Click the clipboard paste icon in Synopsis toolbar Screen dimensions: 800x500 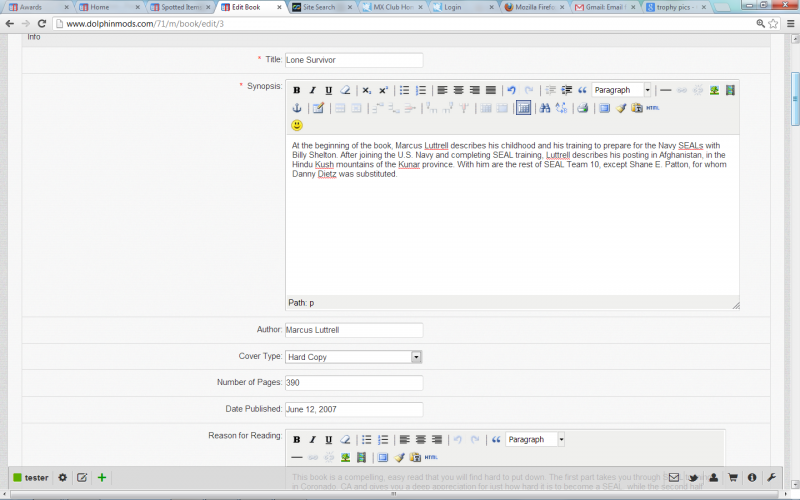pyautogui.click(x=636, y=108)
